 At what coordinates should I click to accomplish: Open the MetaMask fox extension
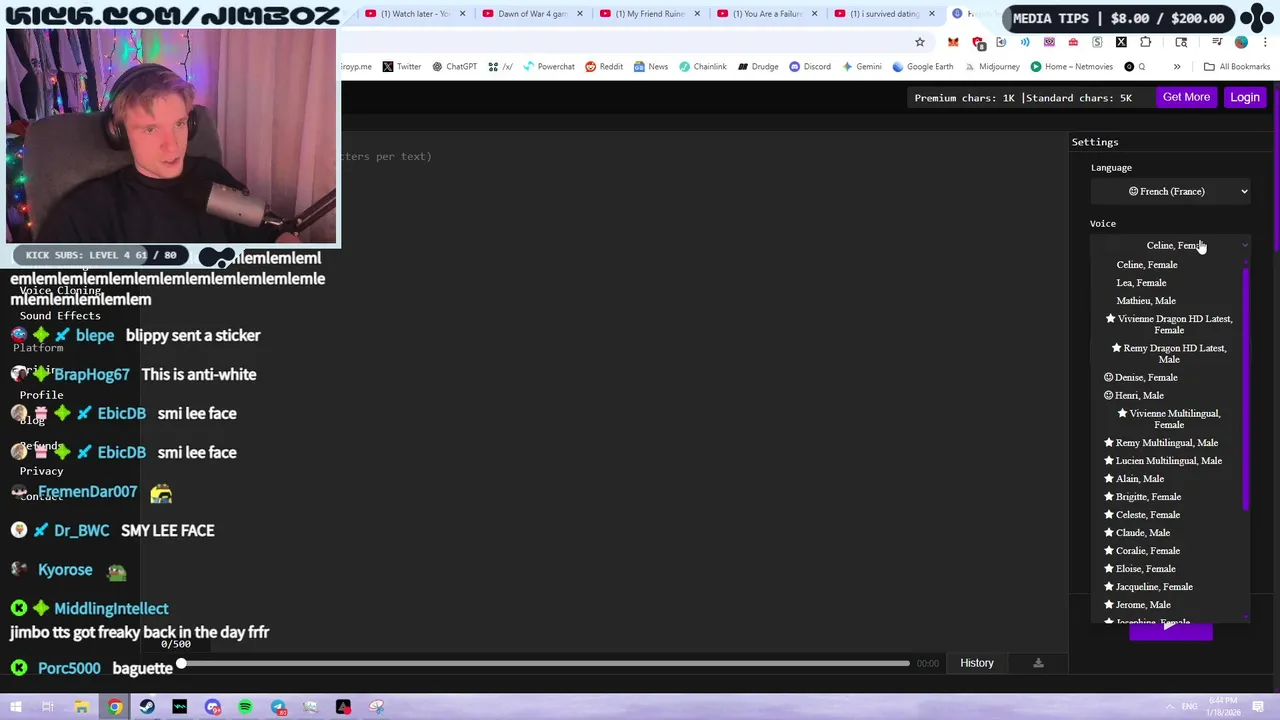click(953, 42)
